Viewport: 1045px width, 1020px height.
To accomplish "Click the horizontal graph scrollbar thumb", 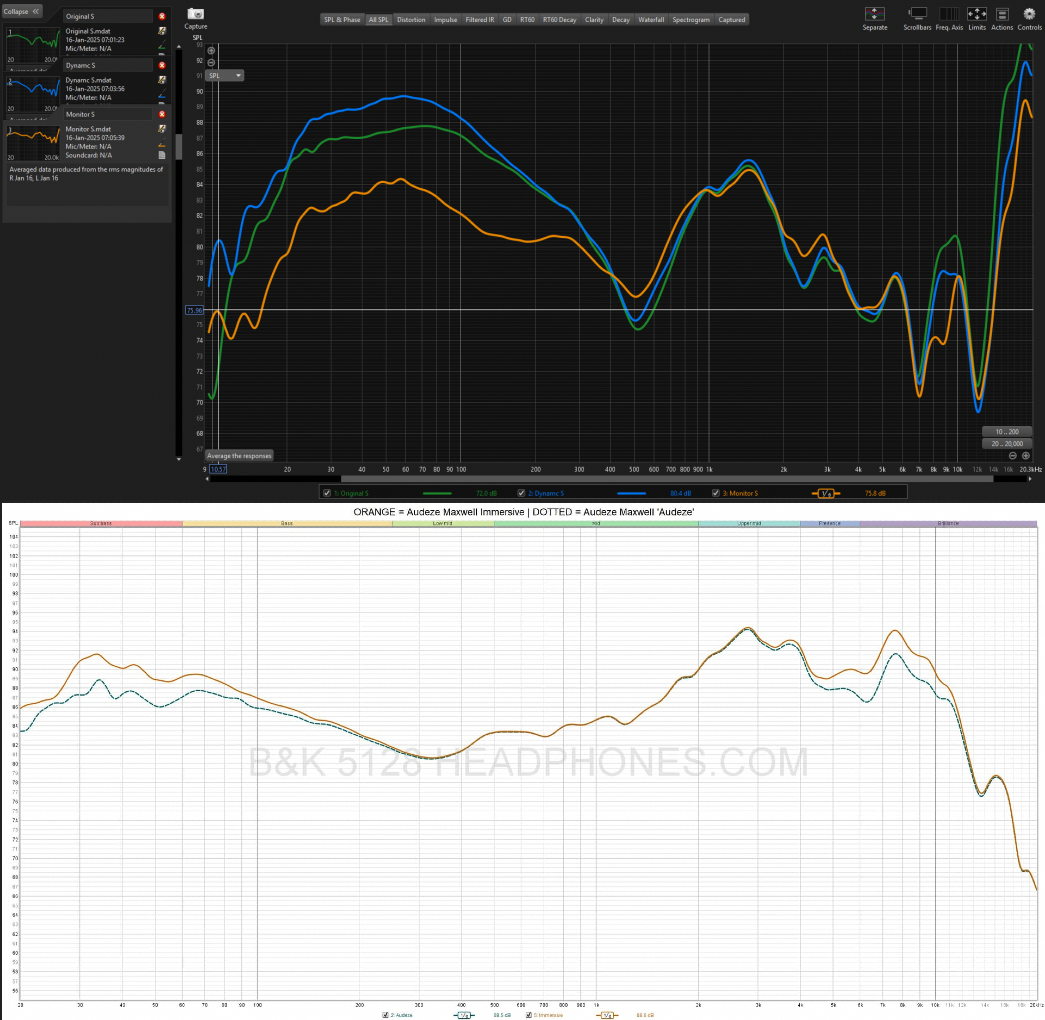I will pyautogui.click(x=666, y=479).
